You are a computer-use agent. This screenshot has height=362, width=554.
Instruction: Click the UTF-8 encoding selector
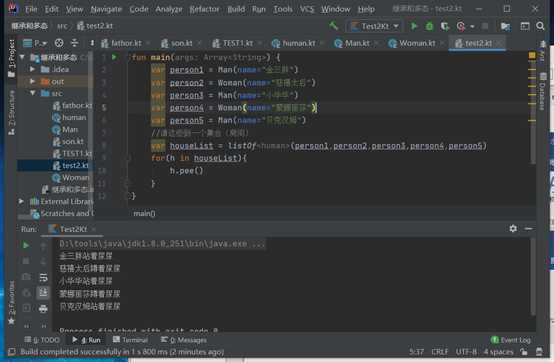coord(466,352)
